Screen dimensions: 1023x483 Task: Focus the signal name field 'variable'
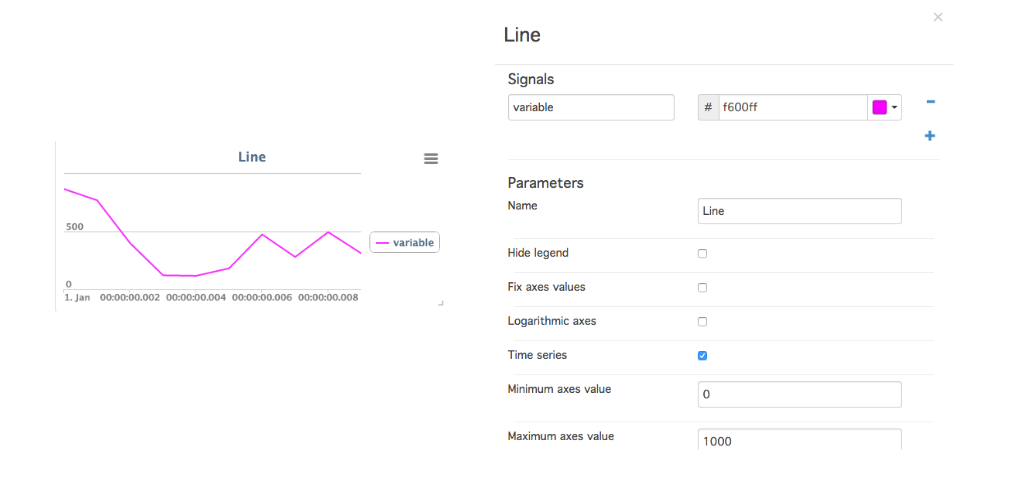[591, 108]
